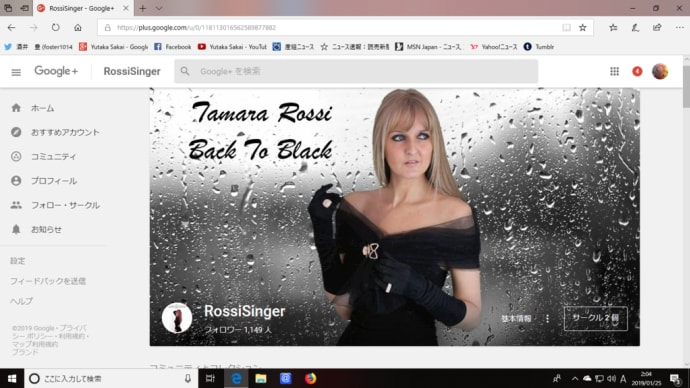This screenshot has width=690, height=388.
Task: Click the Google+ search field
Action: pyautogui.click(x=356, y=71)
